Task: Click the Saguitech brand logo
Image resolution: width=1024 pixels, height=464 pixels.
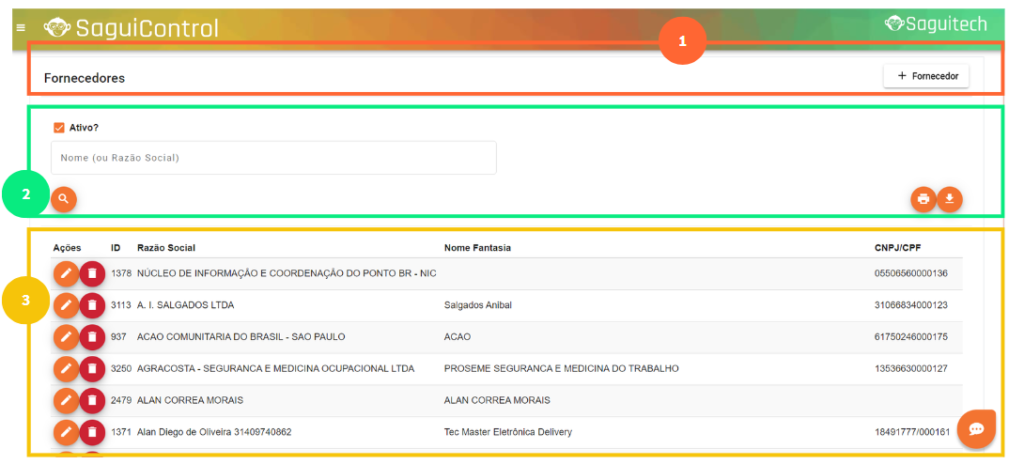Action: click(x=936, y=25)
